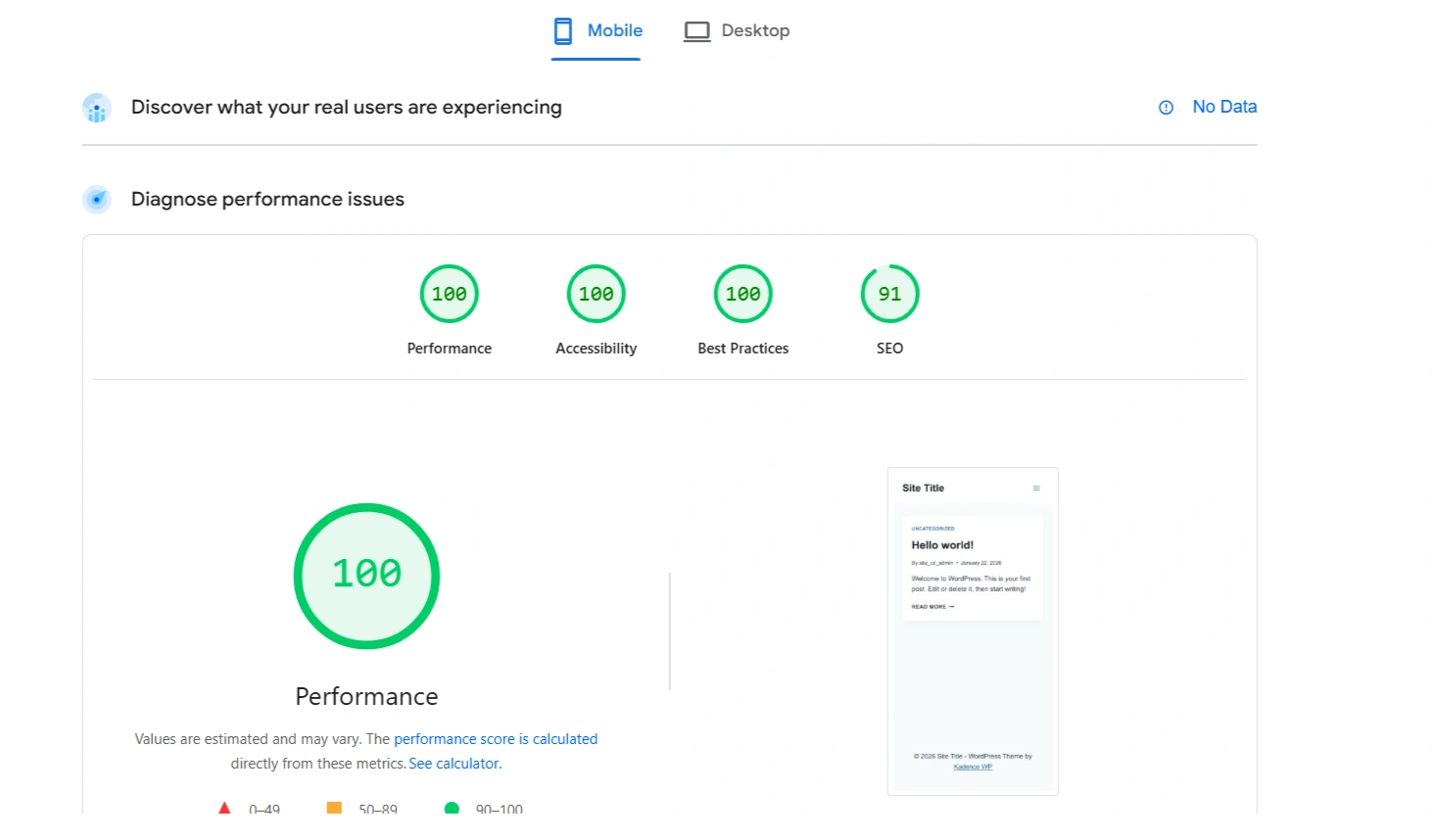Jump to the SEO score gauge

[890, 294]
